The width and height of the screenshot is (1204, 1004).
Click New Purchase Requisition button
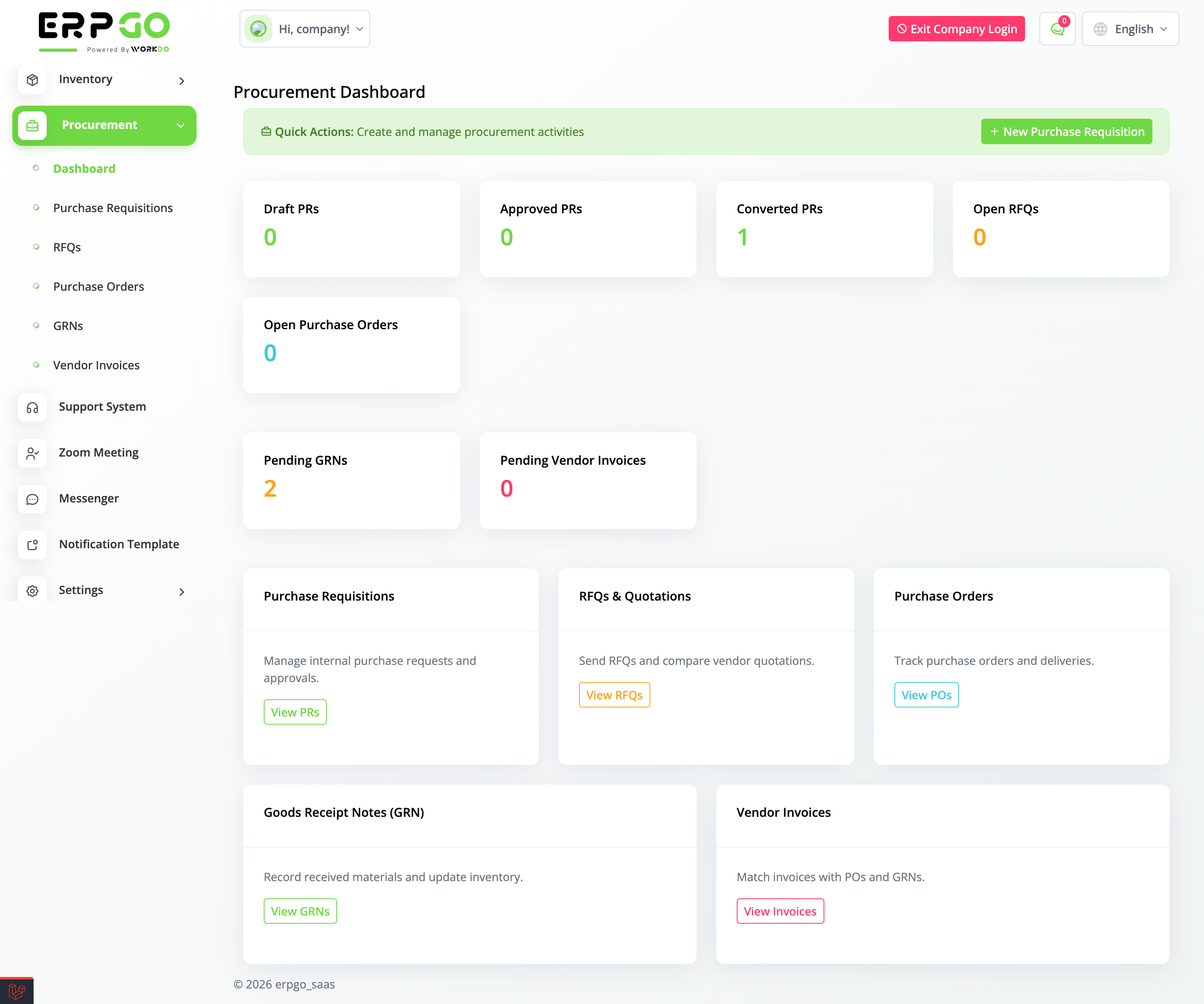pos(1066,131)
